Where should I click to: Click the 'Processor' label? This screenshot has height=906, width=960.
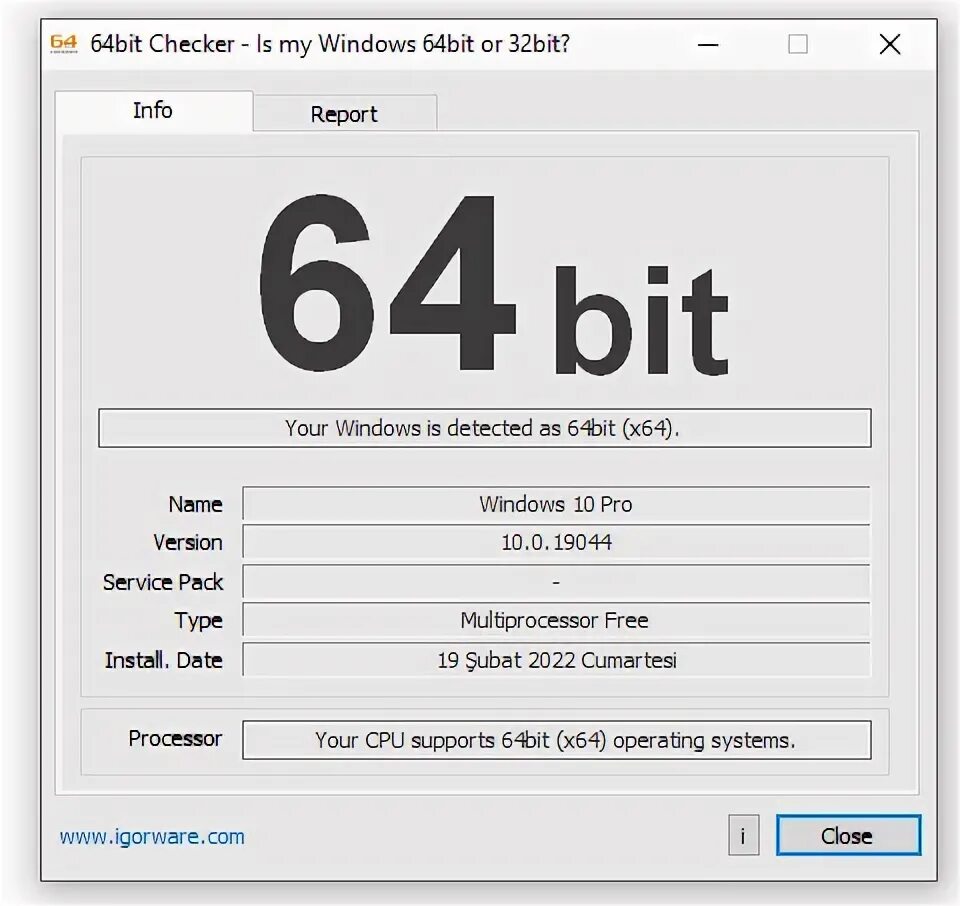point(175,739)
